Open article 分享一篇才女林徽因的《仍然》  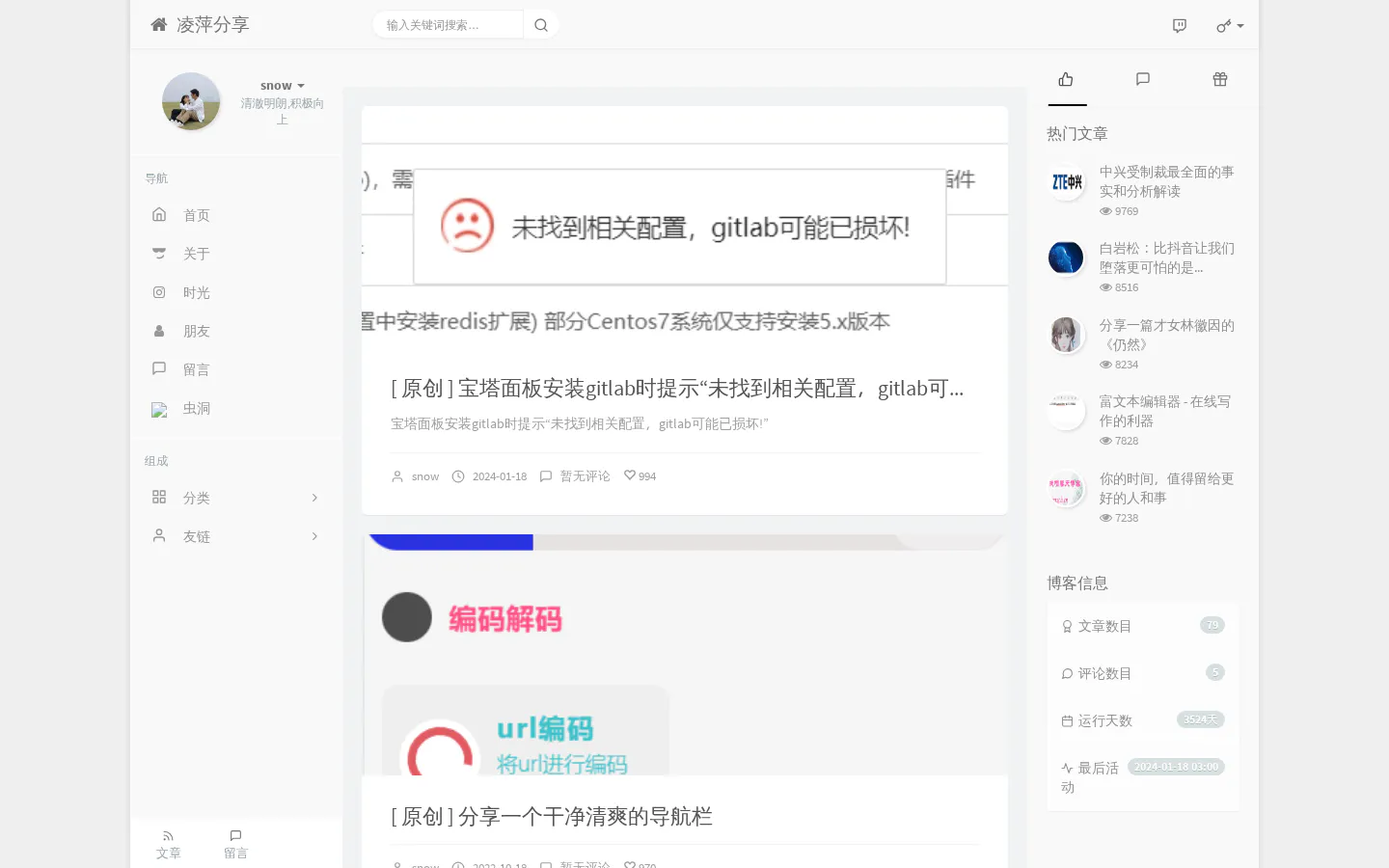[1167, 335]
